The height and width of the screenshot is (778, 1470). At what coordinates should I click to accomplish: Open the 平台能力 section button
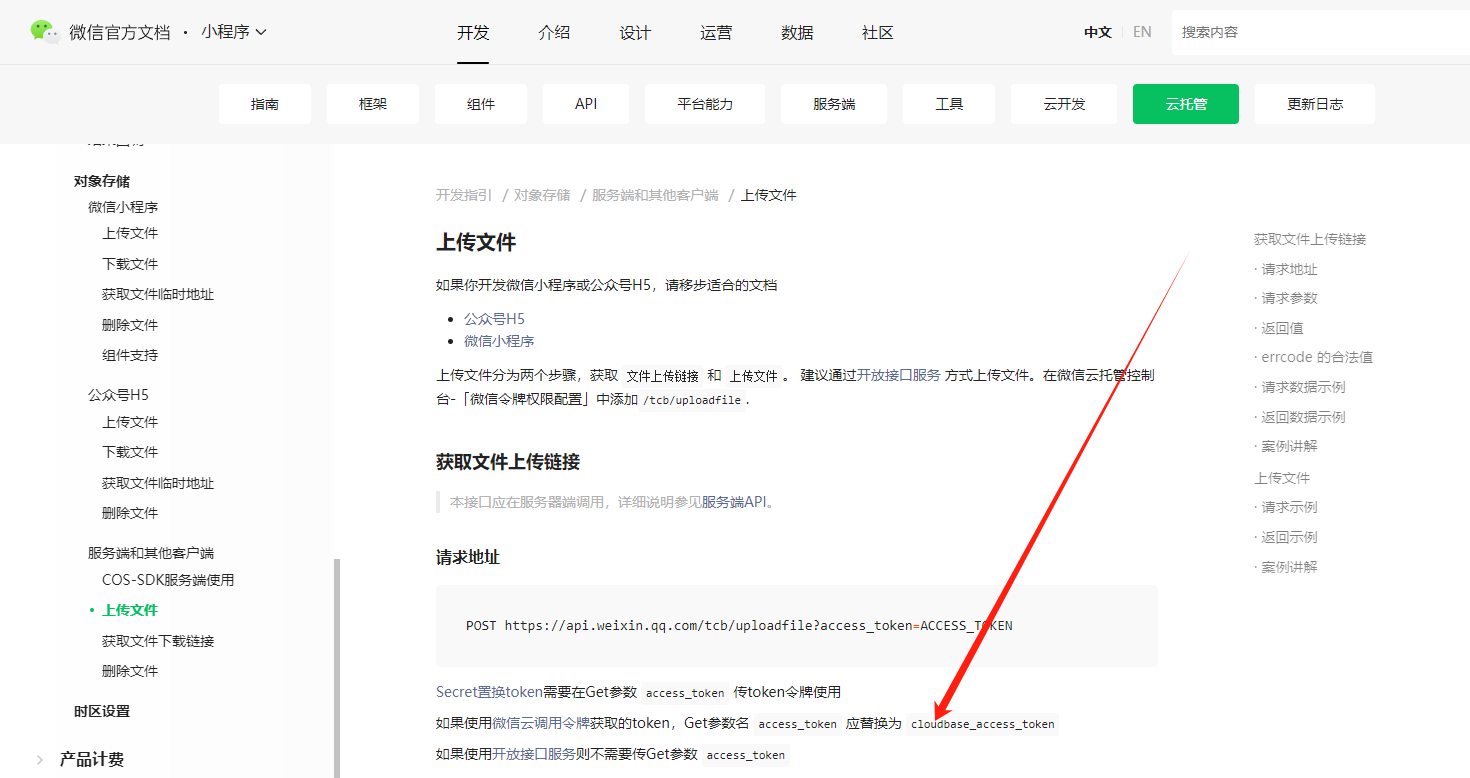(x=705, y=104)
